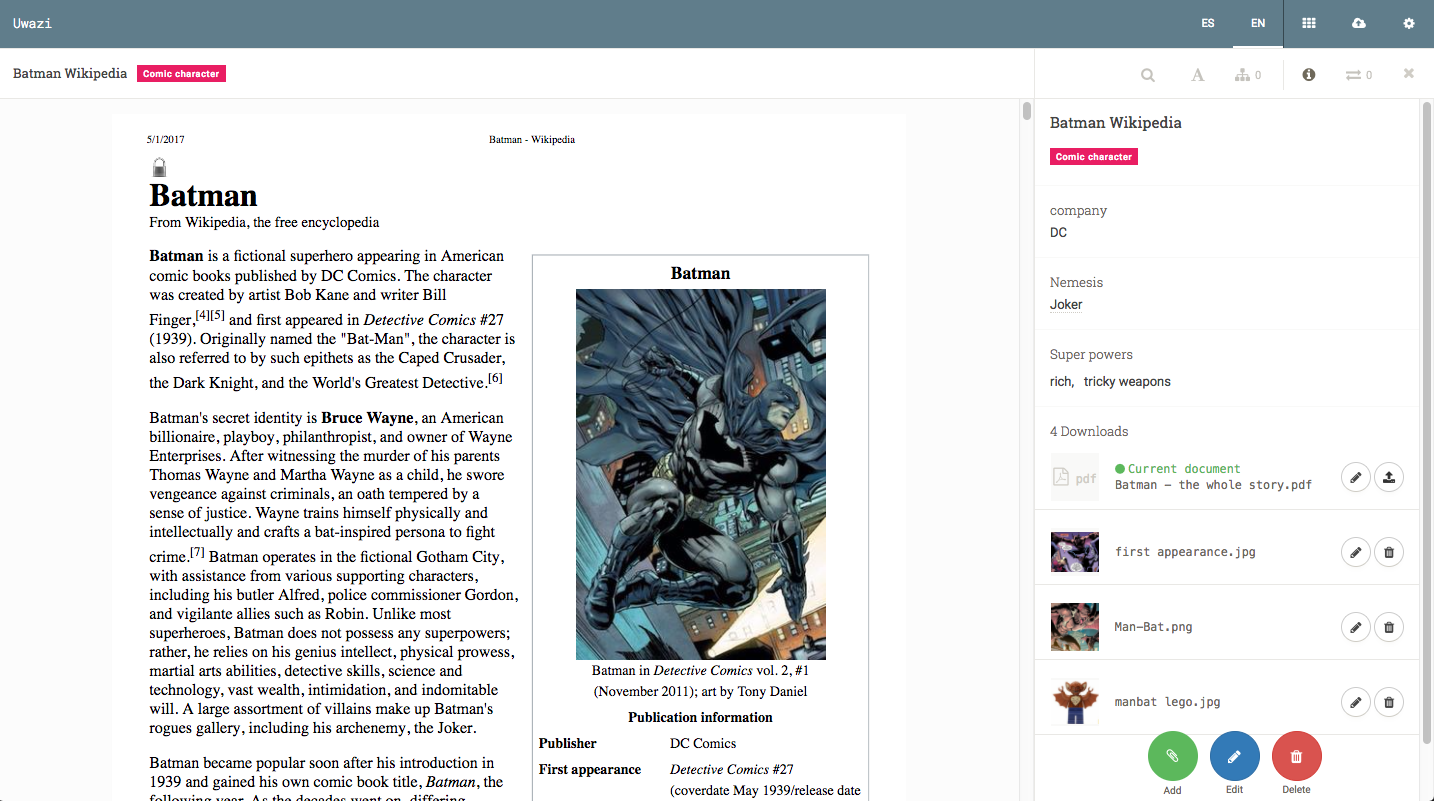Open manbat lego.jpg thumbnail

tap(1075, 702)
